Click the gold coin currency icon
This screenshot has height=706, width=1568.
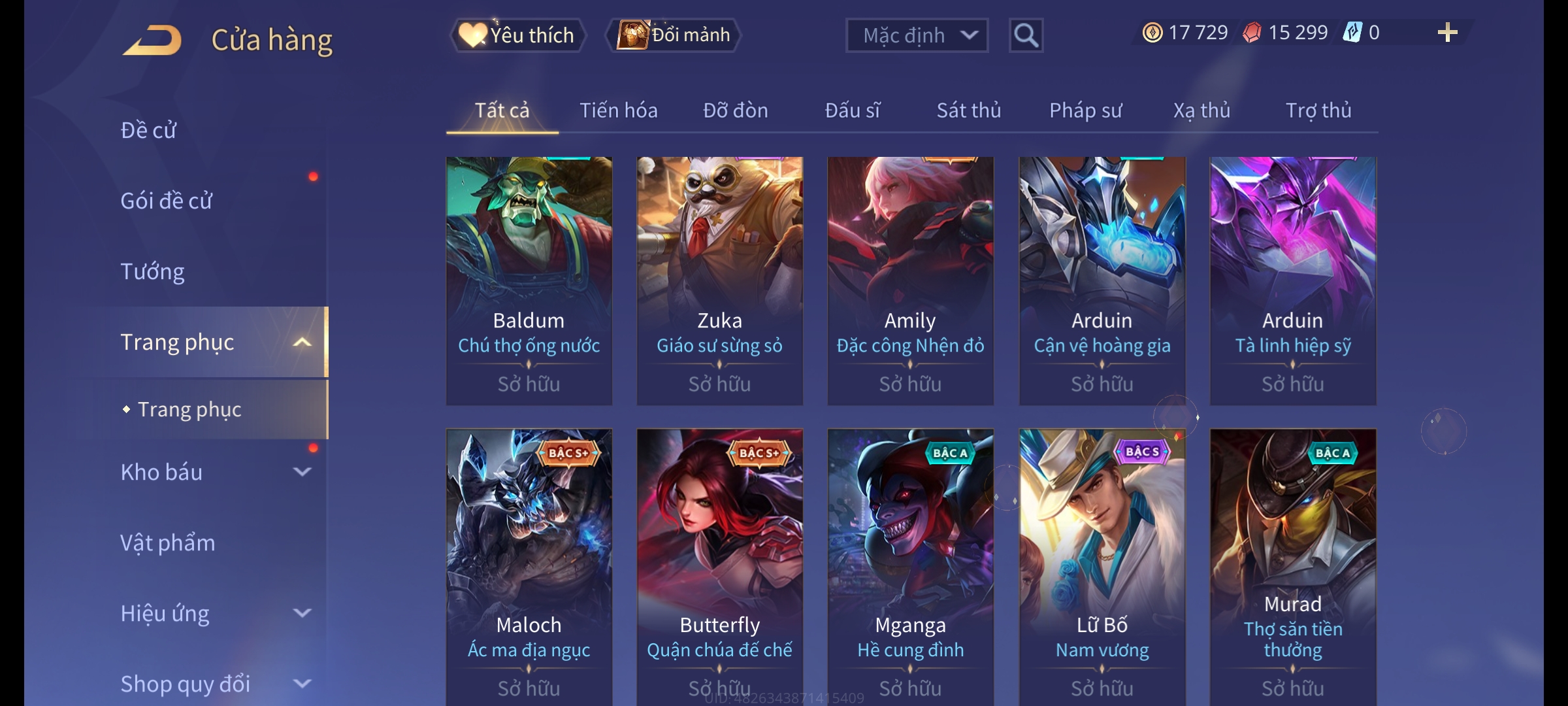pos(1152,33)
